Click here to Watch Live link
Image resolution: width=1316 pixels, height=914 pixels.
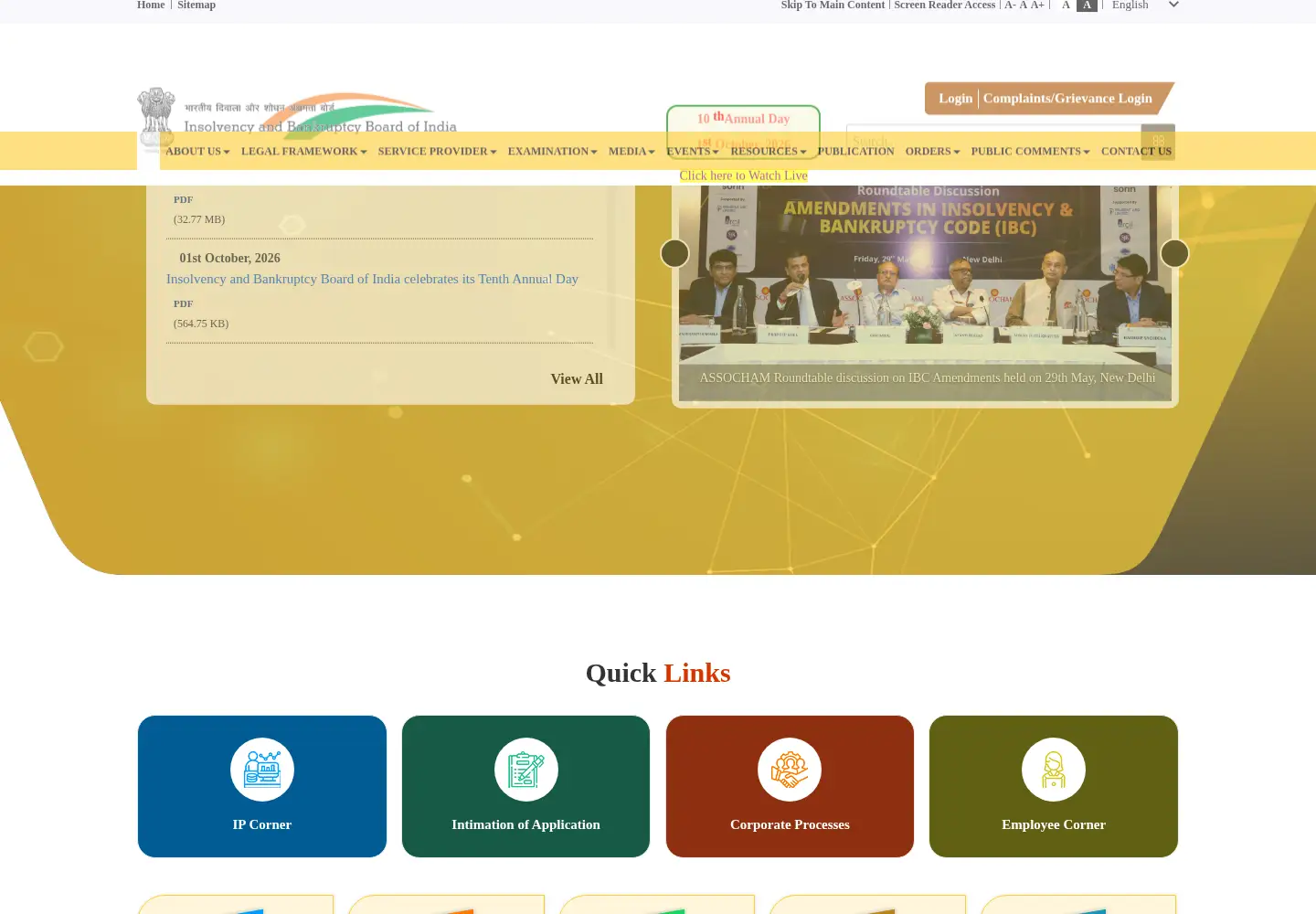(743, 175)
